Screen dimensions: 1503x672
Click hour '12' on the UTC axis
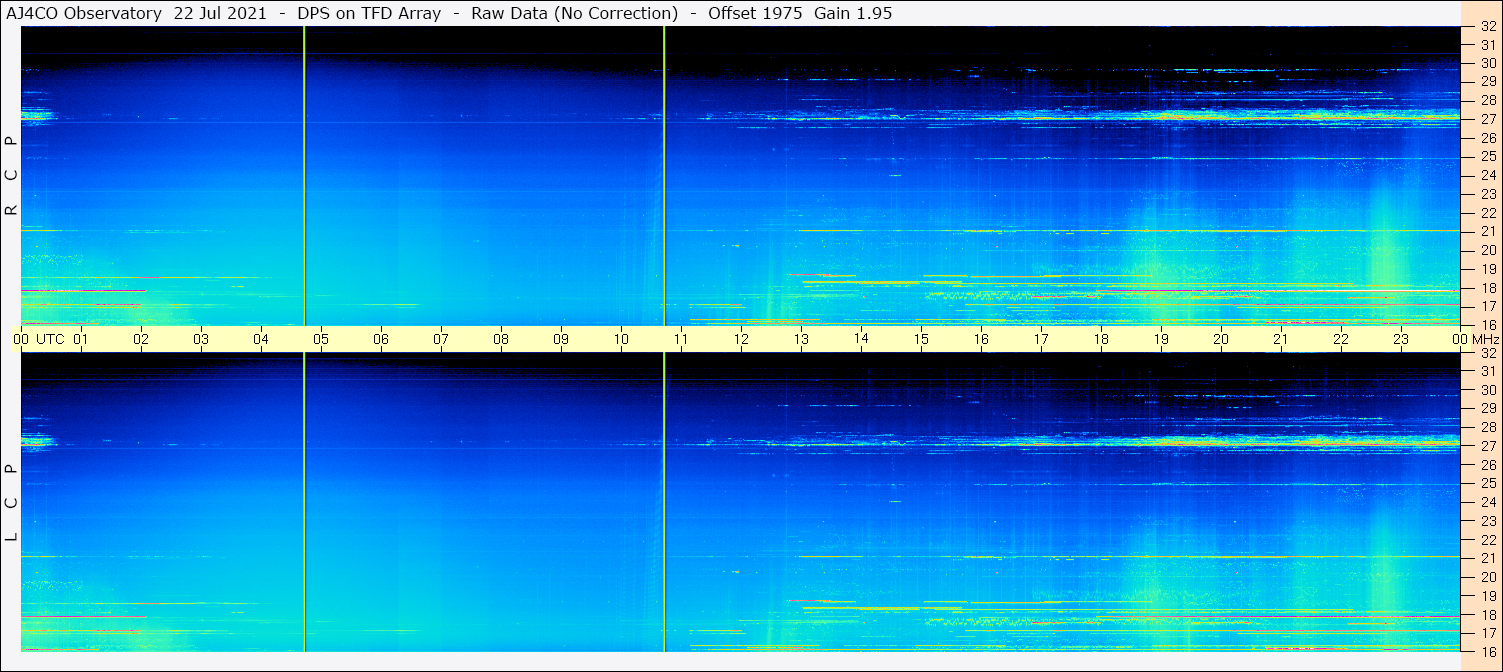point(741,339)
